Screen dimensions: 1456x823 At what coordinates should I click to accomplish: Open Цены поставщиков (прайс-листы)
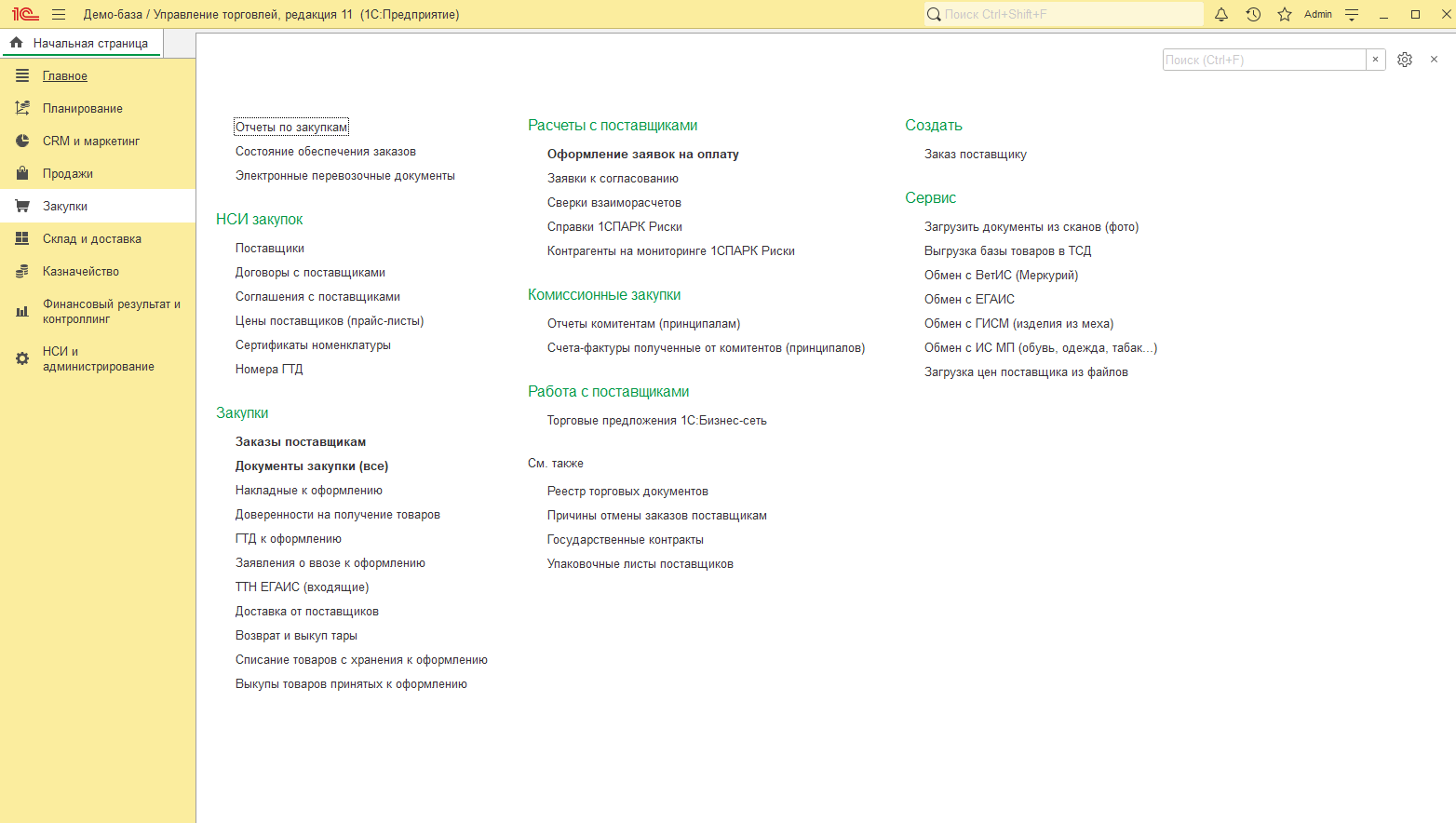330,320
